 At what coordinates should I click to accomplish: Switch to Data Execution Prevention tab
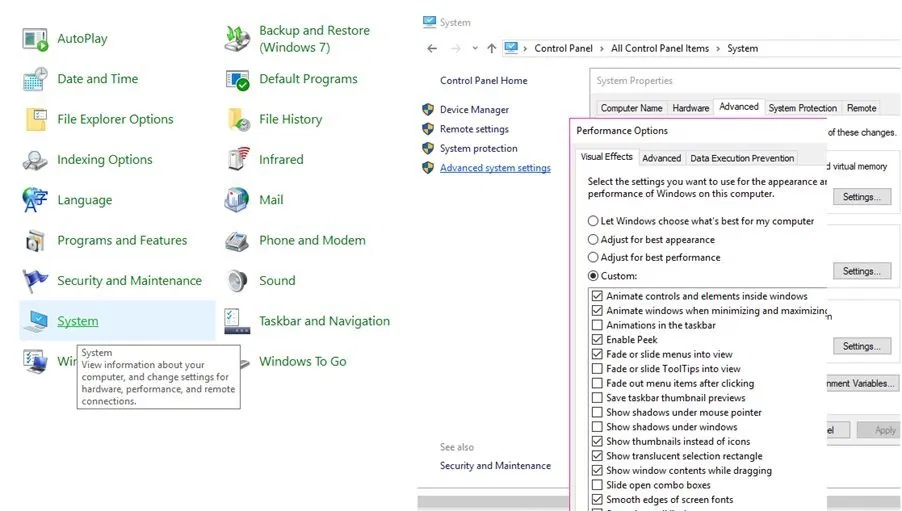742,158
